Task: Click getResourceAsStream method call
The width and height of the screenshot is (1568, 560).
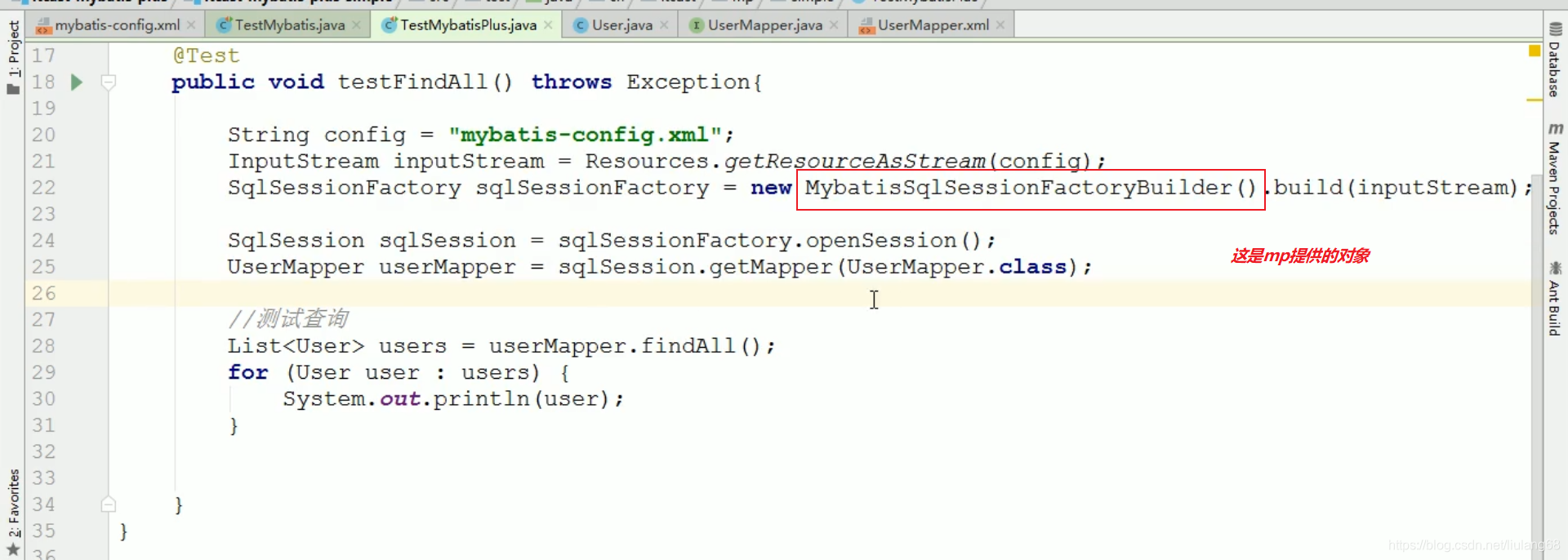Action: [x=854, y=161]
